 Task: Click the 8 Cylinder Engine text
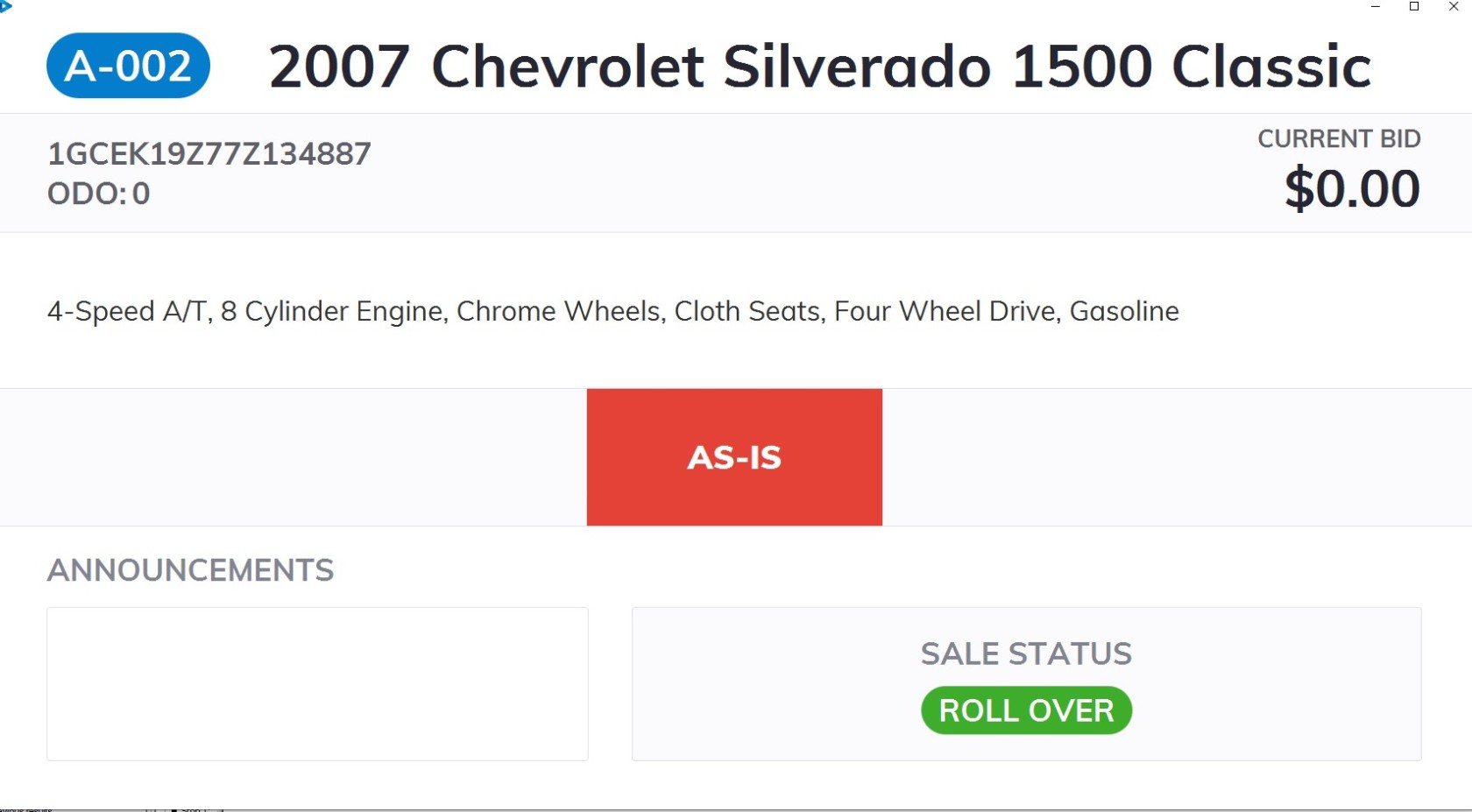point(332,311)
